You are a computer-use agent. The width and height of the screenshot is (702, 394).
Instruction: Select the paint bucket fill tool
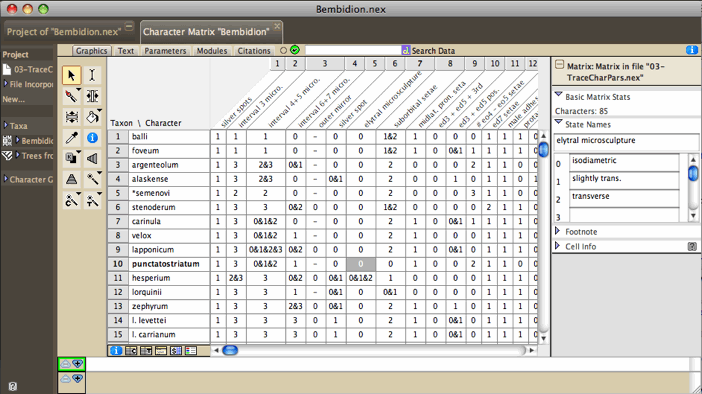92,117
